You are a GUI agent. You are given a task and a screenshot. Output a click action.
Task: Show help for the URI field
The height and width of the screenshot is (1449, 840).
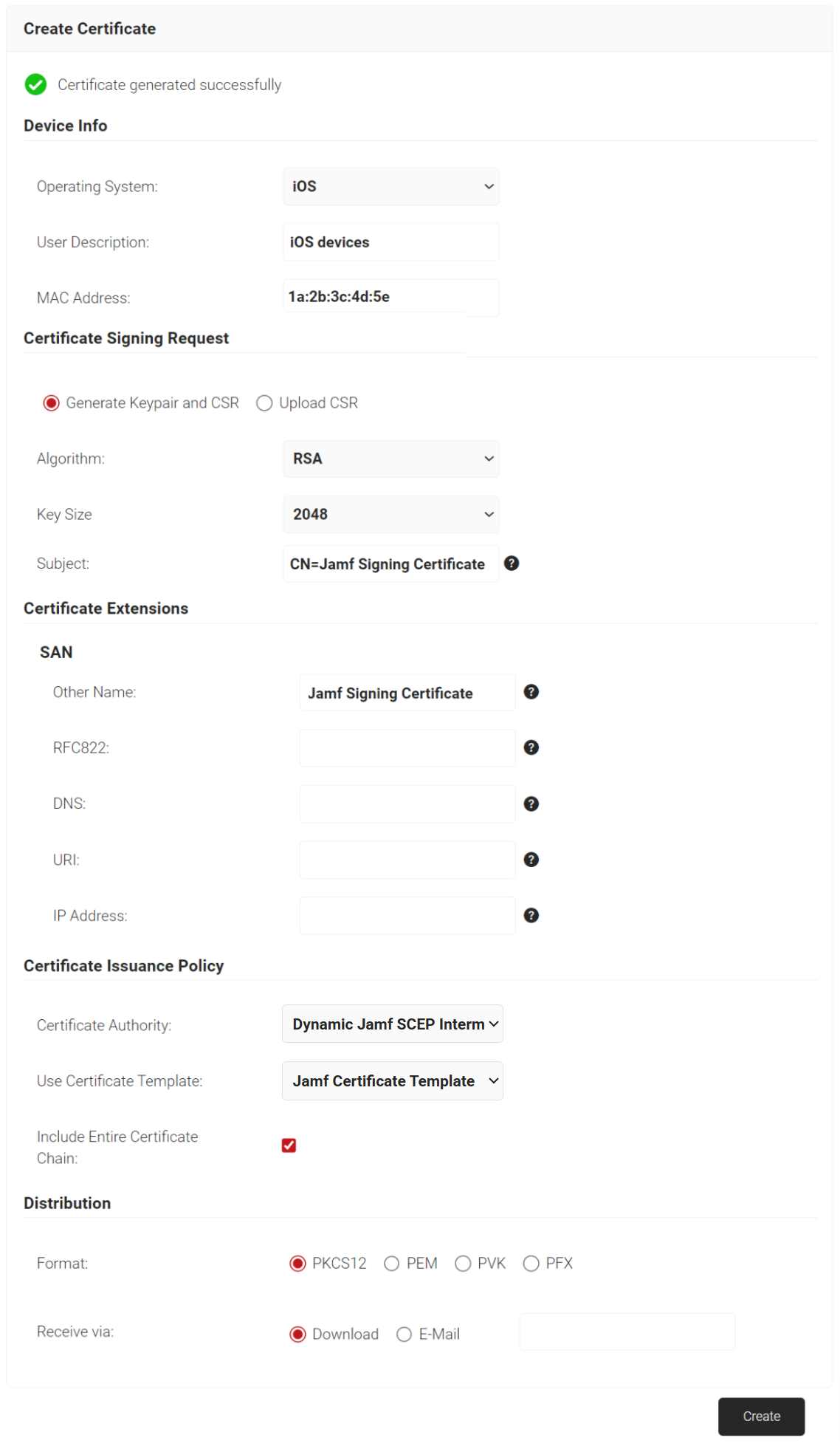[531, 860]
